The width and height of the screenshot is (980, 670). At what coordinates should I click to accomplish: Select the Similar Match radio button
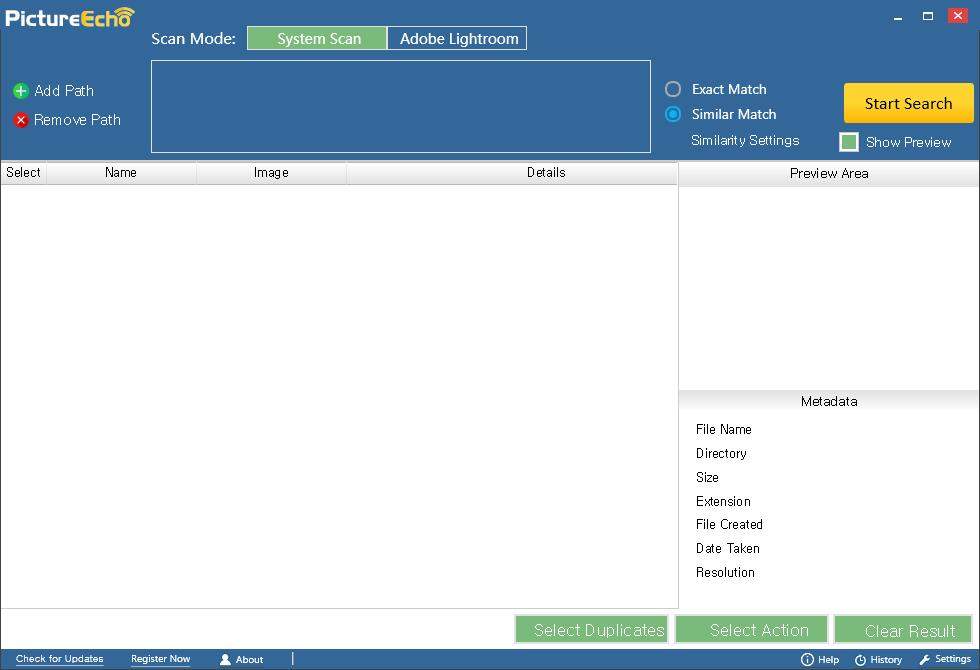(x=672, y=114)
